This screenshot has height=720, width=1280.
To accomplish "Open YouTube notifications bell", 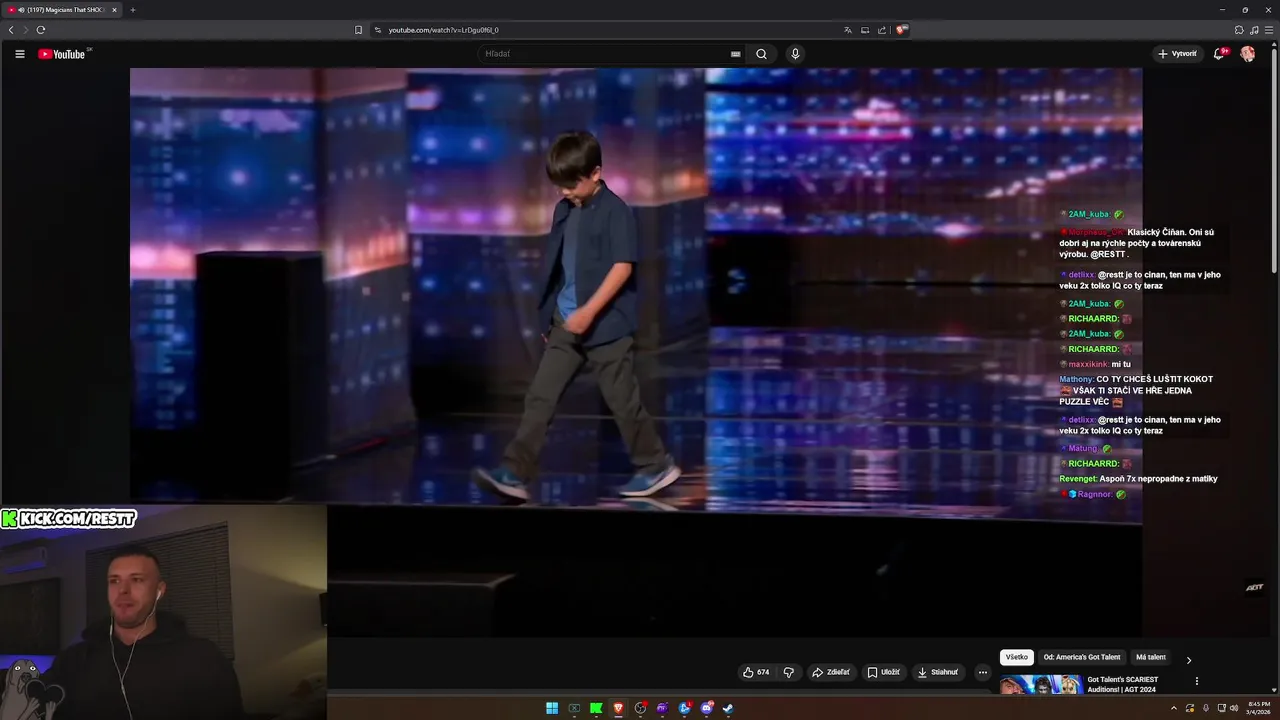I will [x=1219, y=54].
